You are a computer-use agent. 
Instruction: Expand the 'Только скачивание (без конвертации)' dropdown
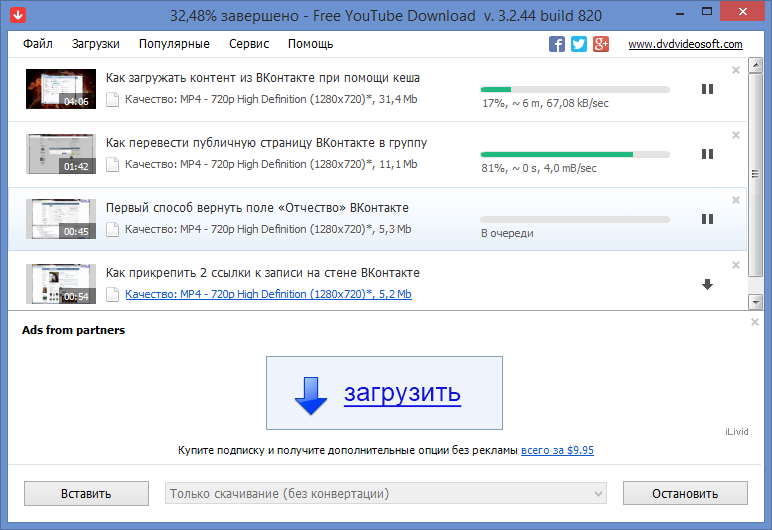(386, 494)
